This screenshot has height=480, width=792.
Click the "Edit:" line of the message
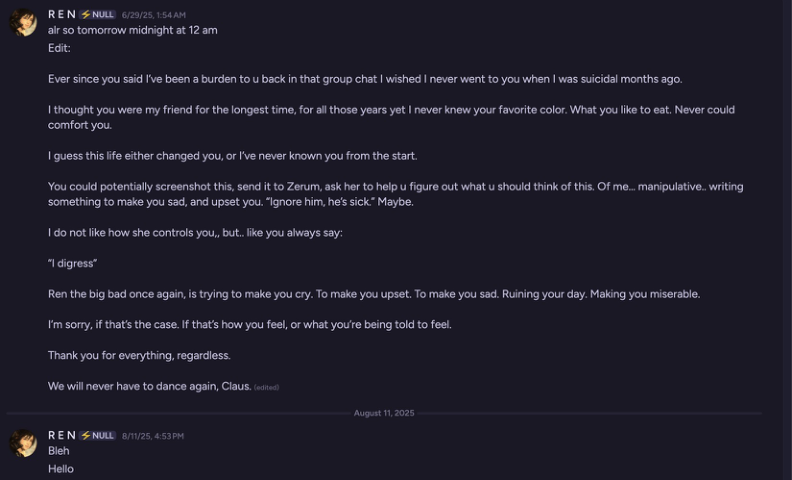coord(59,47)
